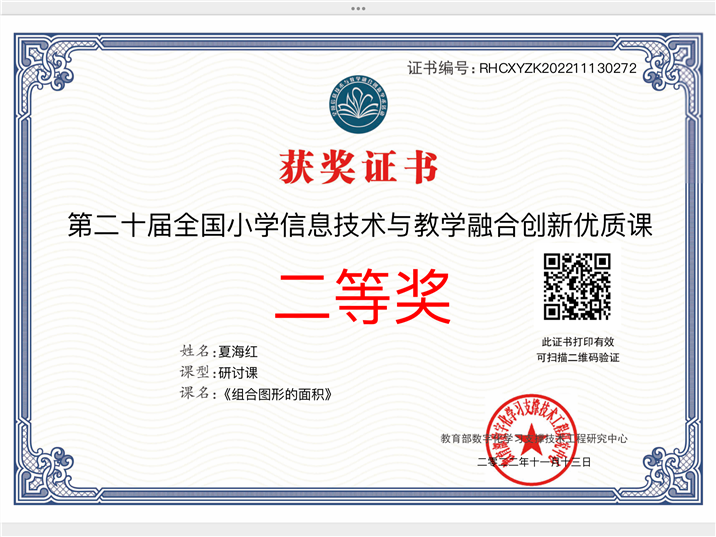Screen dimensions: 716x537
Task: Click the competition title line 第二十届全国小学信息技术
Action: (361, 225)
